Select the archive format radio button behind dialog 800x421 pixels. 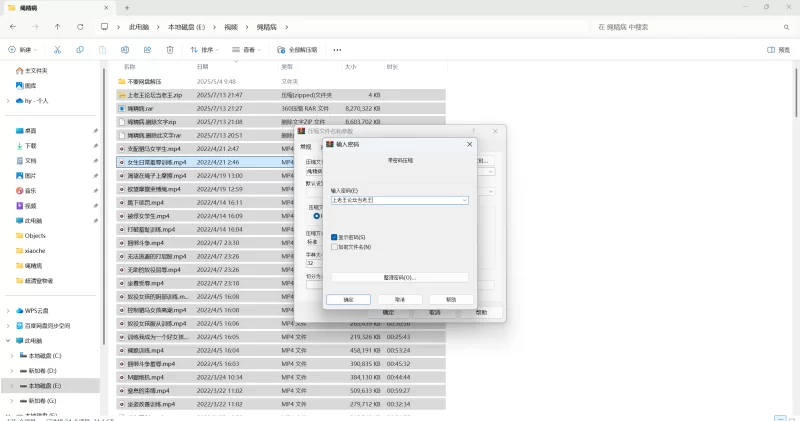316,216
